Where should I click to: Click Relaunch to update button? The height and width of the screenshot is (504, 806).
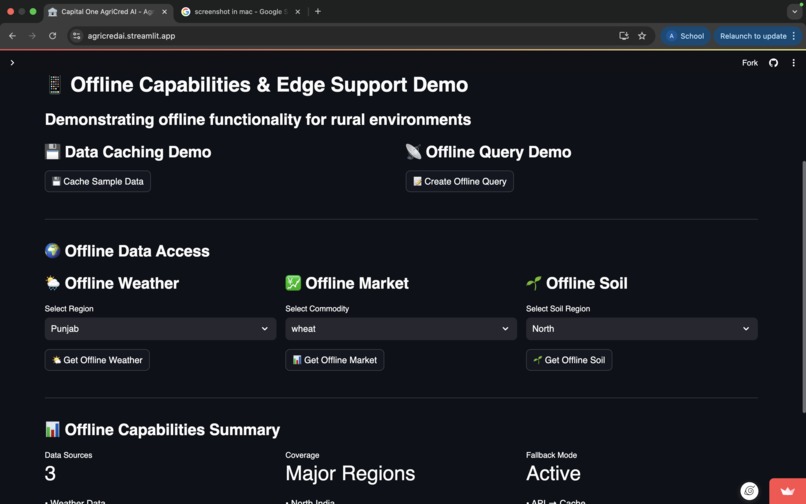click(758, 36)
